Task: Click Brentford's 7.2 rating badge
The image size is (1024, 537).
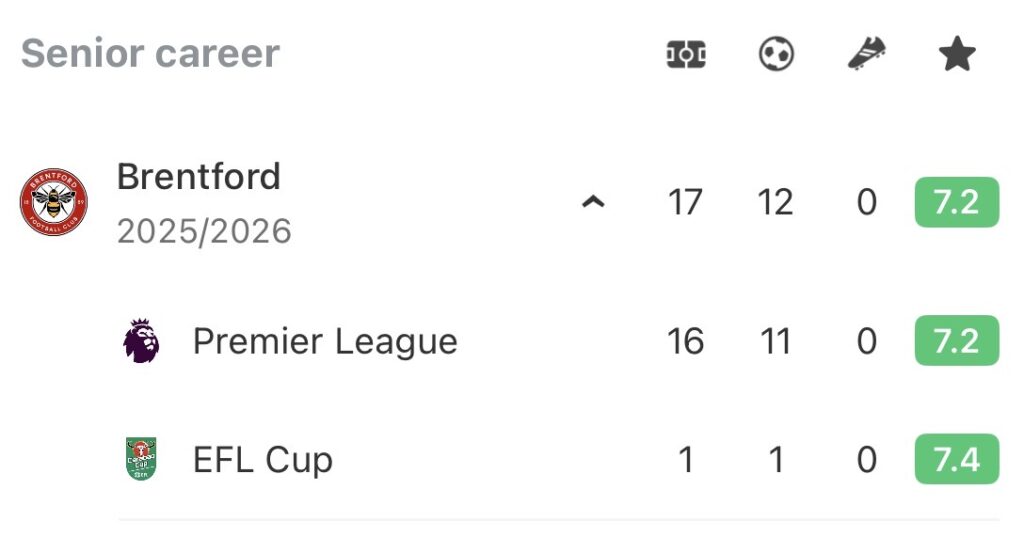Action: click(x=956, y=203)
